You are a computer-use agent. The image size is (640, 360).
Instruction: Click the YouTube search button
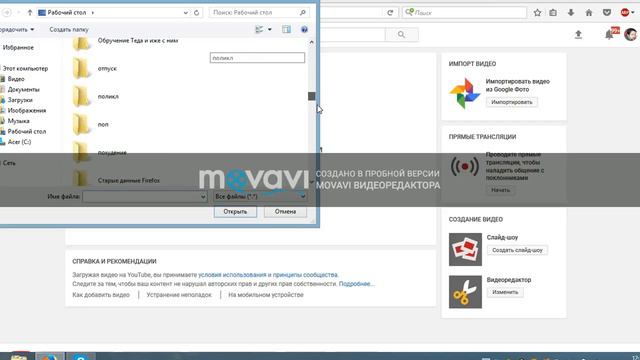point(401,35)
